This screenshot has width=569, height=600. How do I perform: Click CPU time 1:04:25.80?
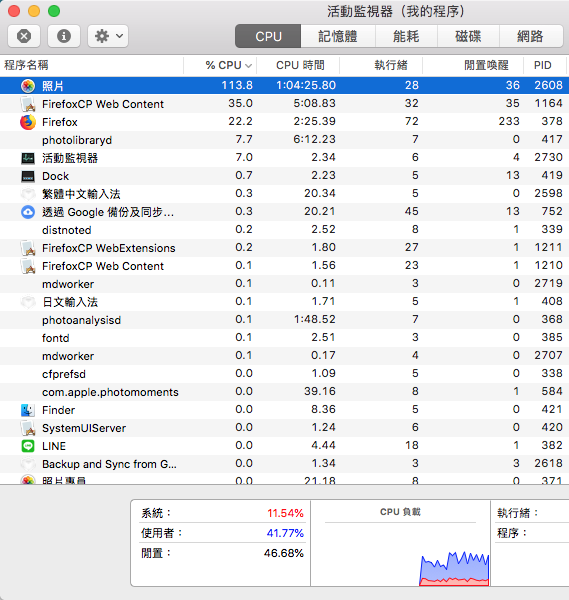[306, 85]
